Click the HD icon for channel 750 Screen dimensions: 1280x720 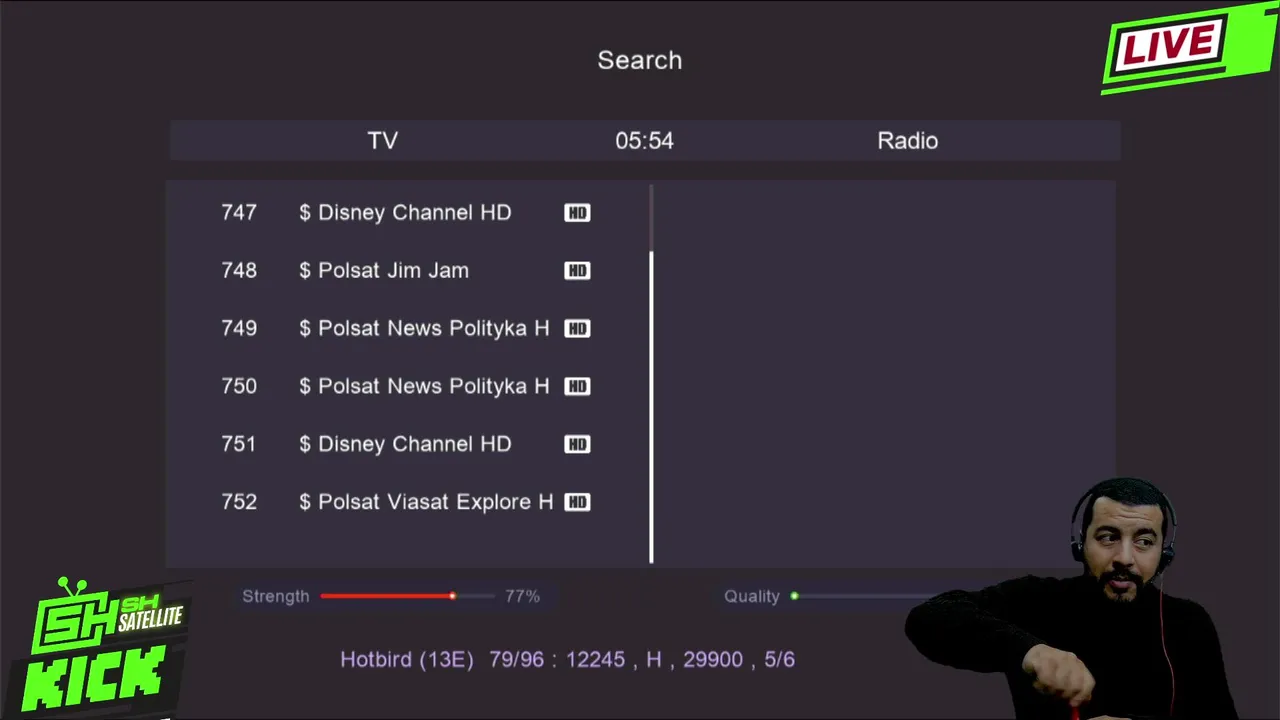coord(577,387)
